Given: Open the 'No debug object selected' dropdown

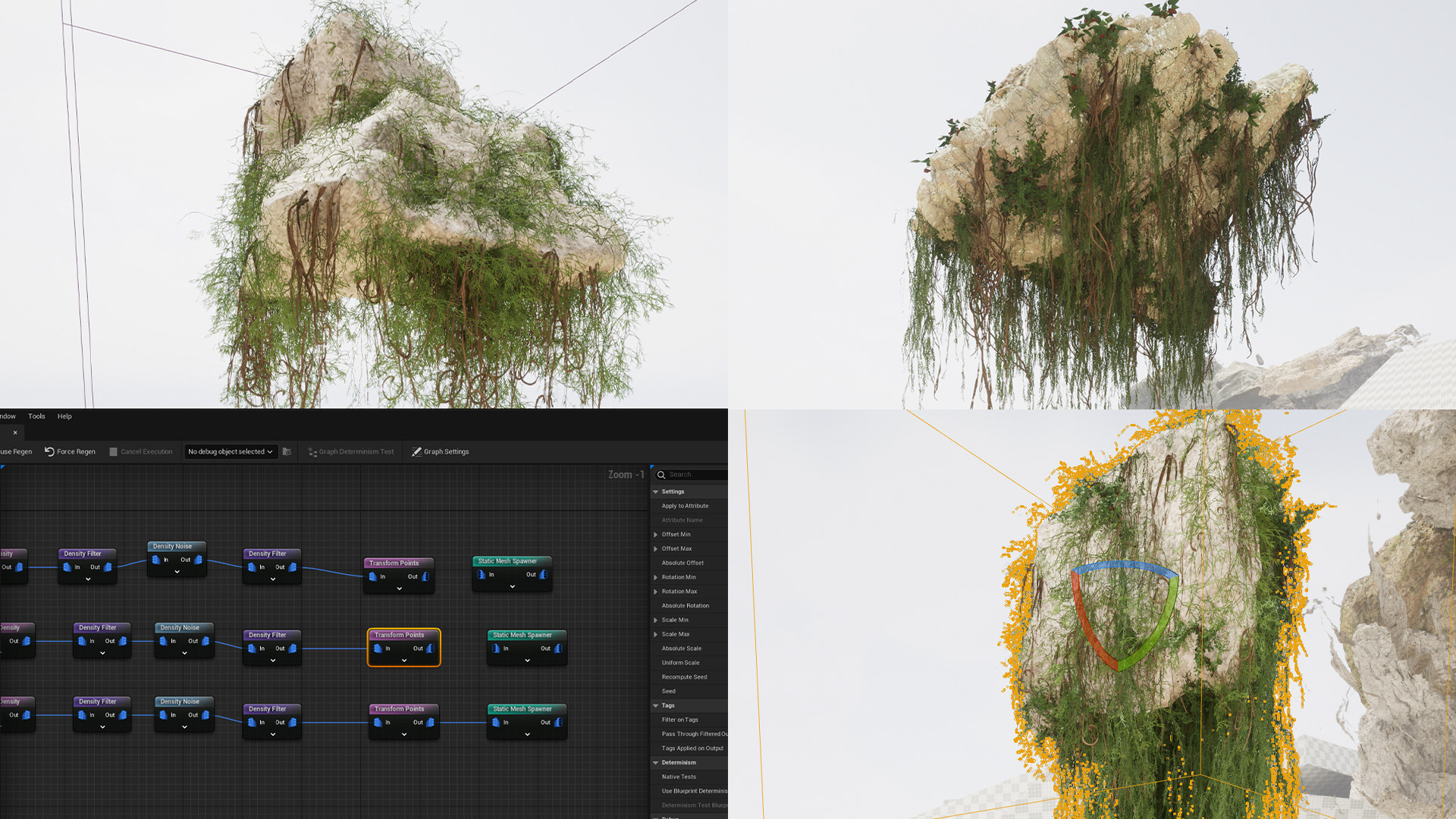Looking at the screenshot, I should tap(230, 452).
